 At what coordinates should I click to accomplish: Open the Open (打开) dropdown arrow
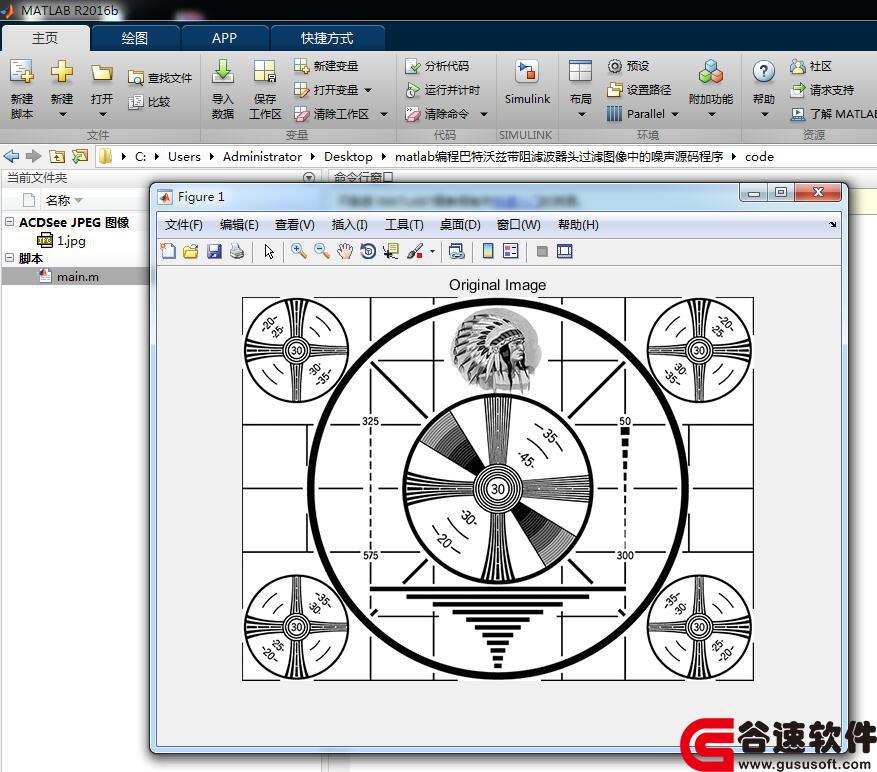click(x=102, y=114)
